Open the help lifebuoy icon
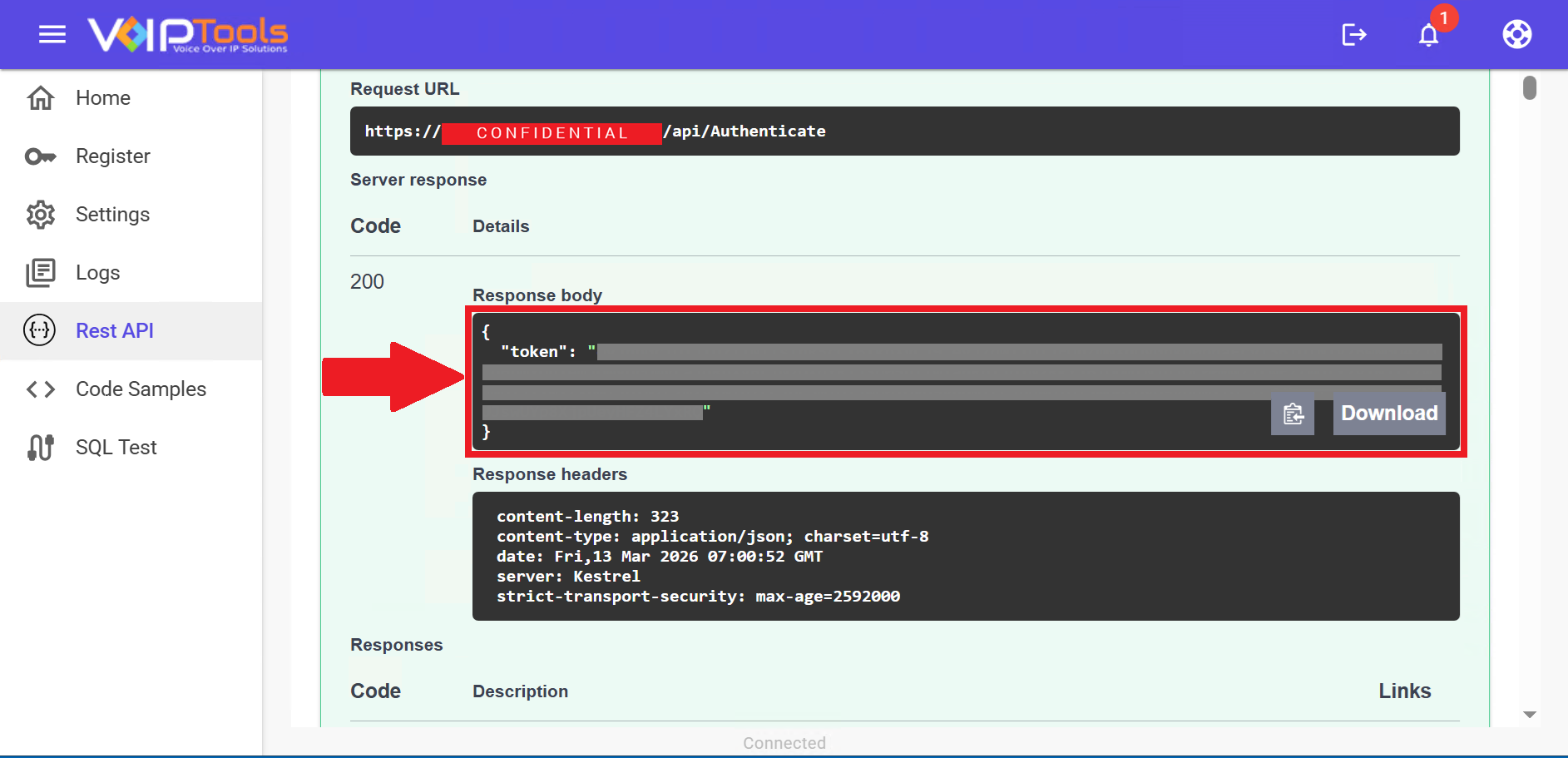1568x758 pixels. [1516, 35]
